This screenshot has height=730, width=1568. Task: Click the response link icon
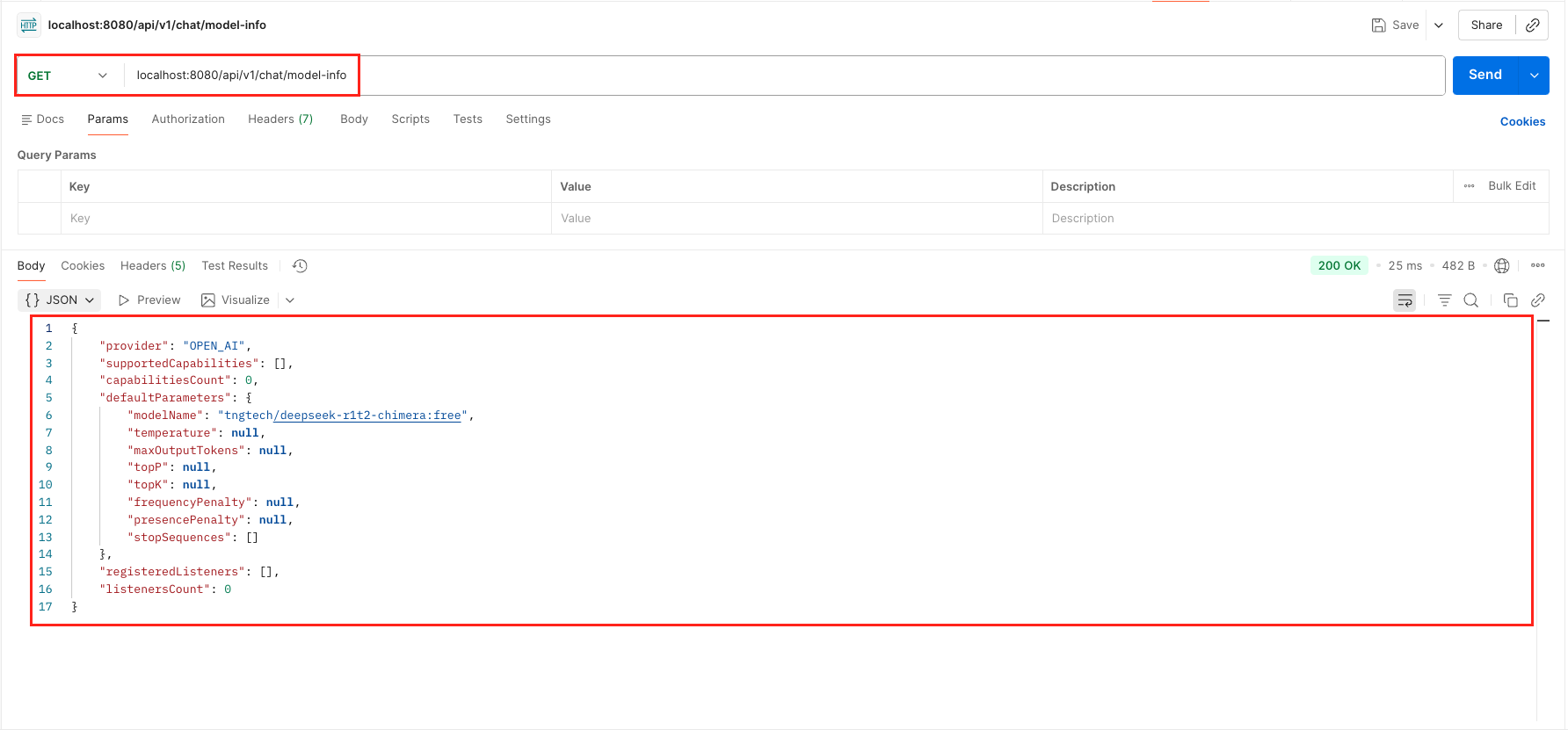1537,300
